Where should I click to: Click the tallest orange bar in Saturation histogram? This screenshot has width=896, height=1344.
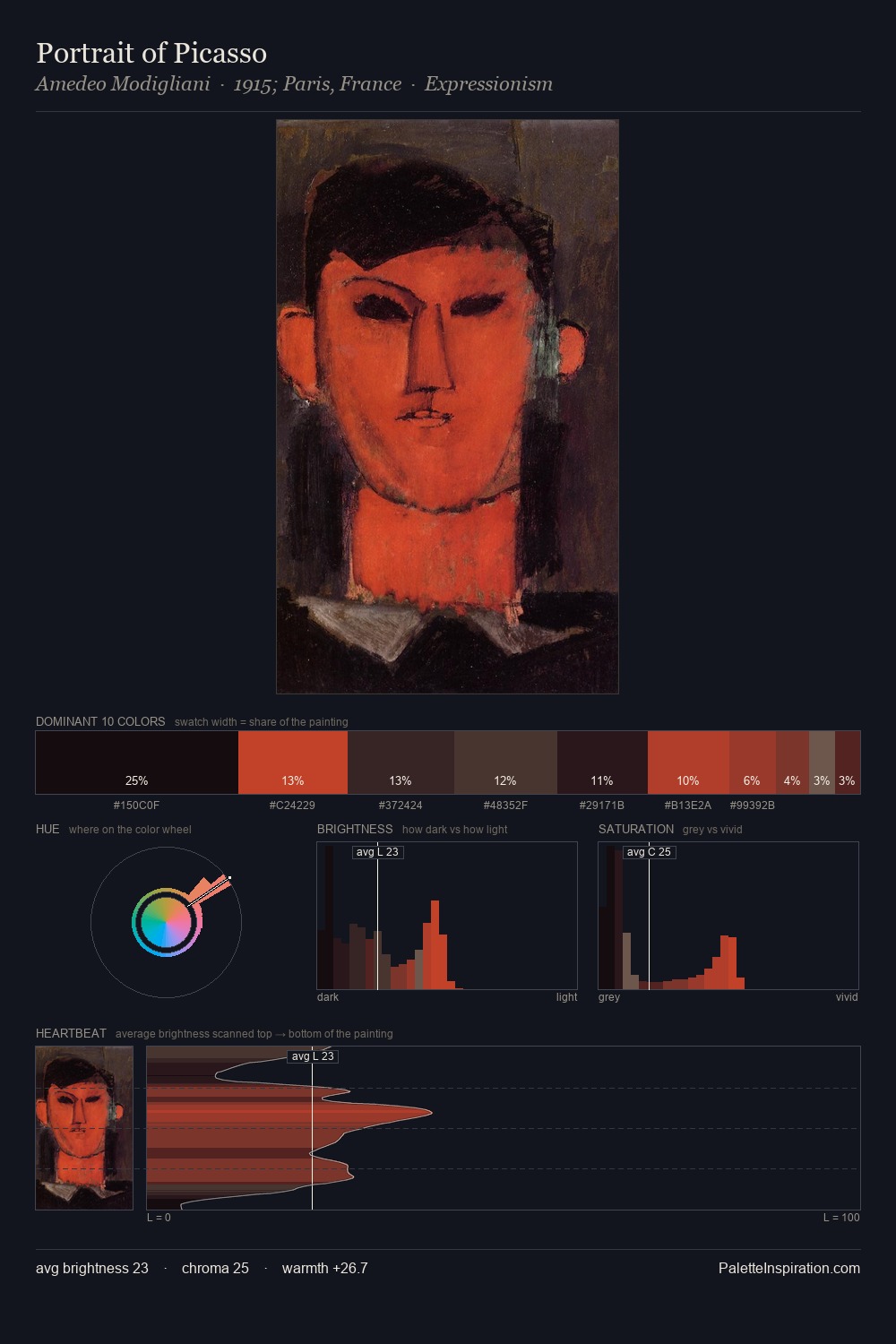click(726, 962)
